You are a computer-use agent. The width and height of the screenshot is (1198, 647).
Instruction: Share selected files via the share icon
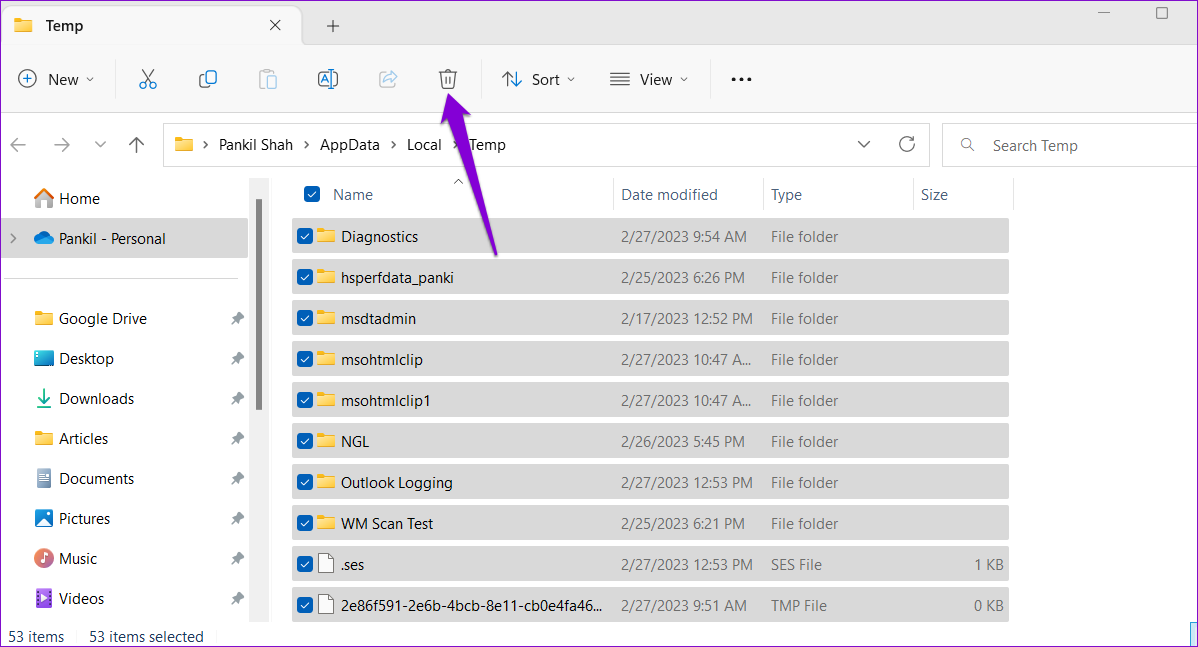(x=387, y=78)
